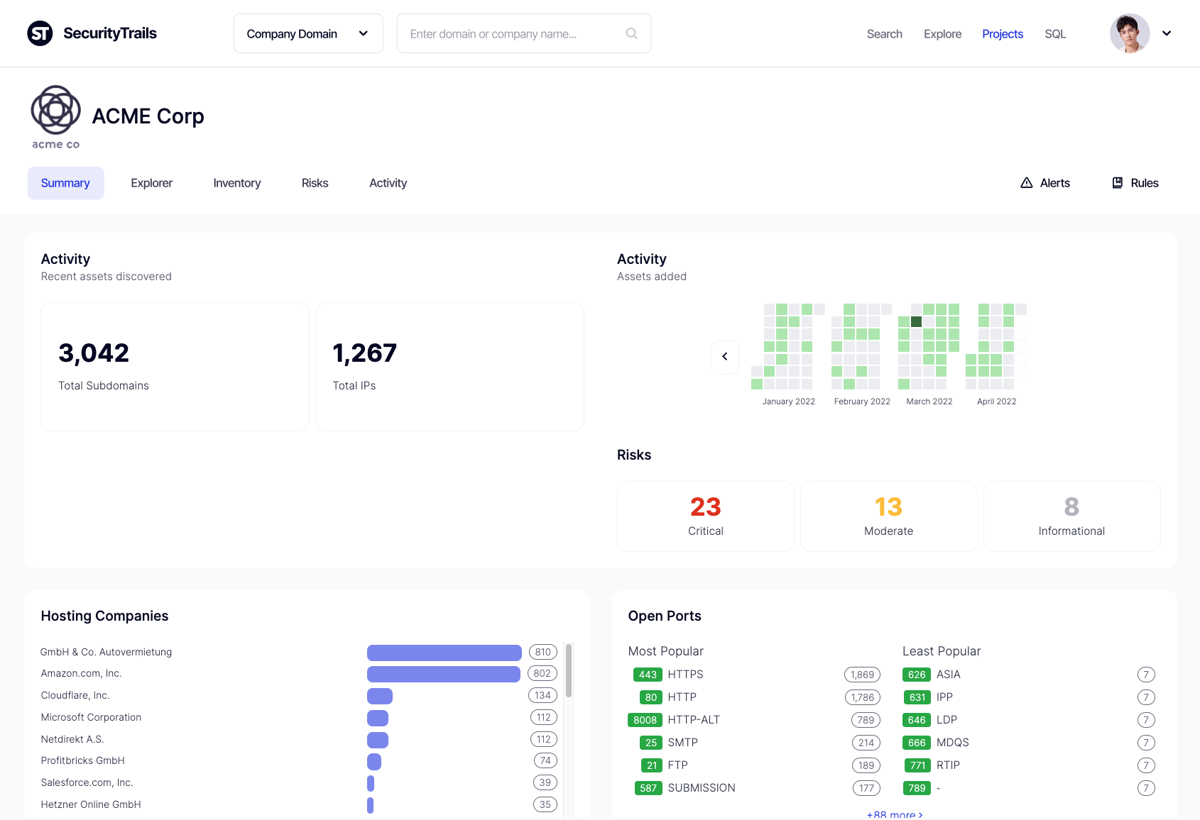Focus the domain or company name search field
Screen dimensions: 1200x820
pos(524,33)
